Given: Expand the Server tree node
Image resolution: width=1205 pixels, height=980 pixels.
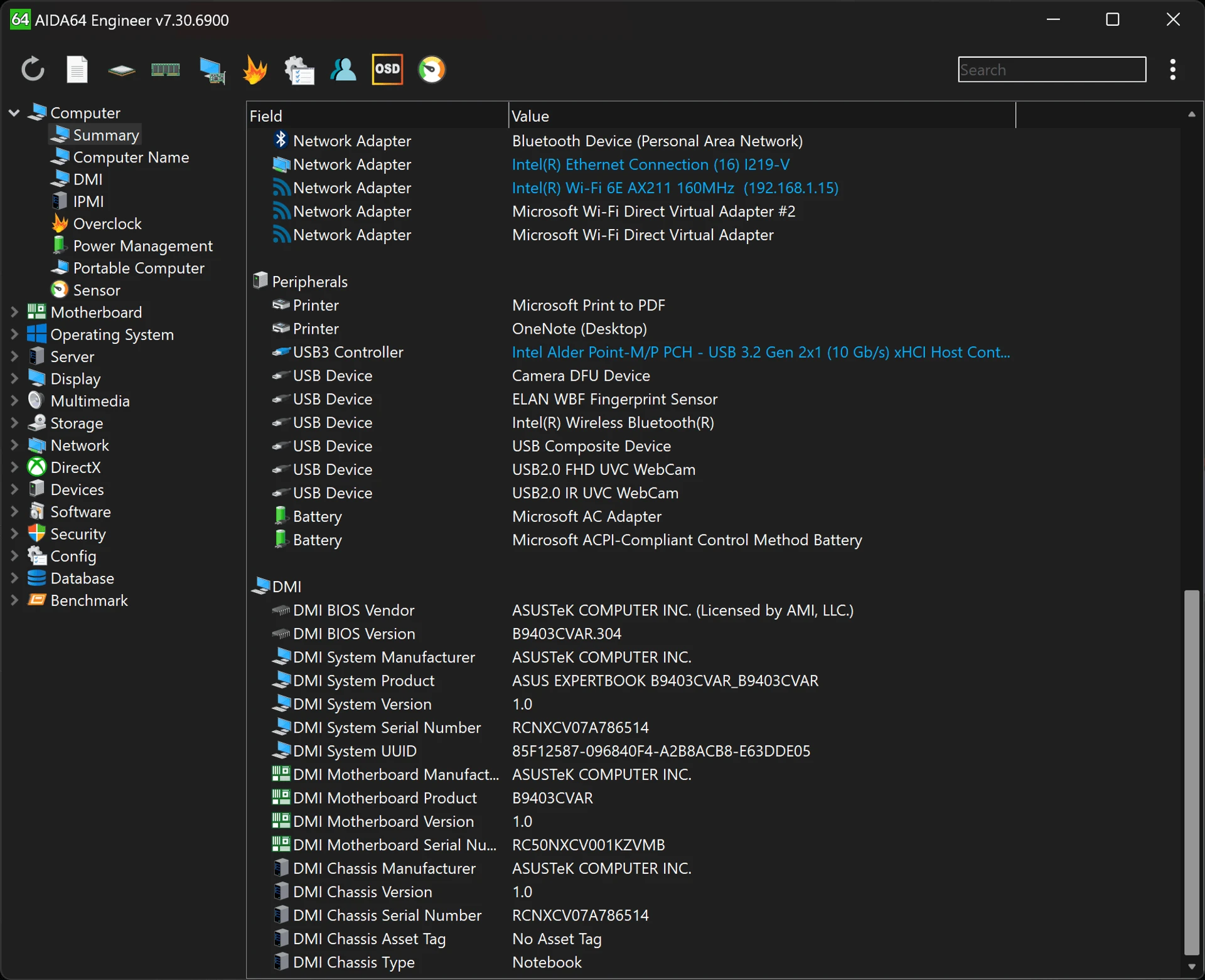Looking at the screenshot, I should click(x=14, y=356).
